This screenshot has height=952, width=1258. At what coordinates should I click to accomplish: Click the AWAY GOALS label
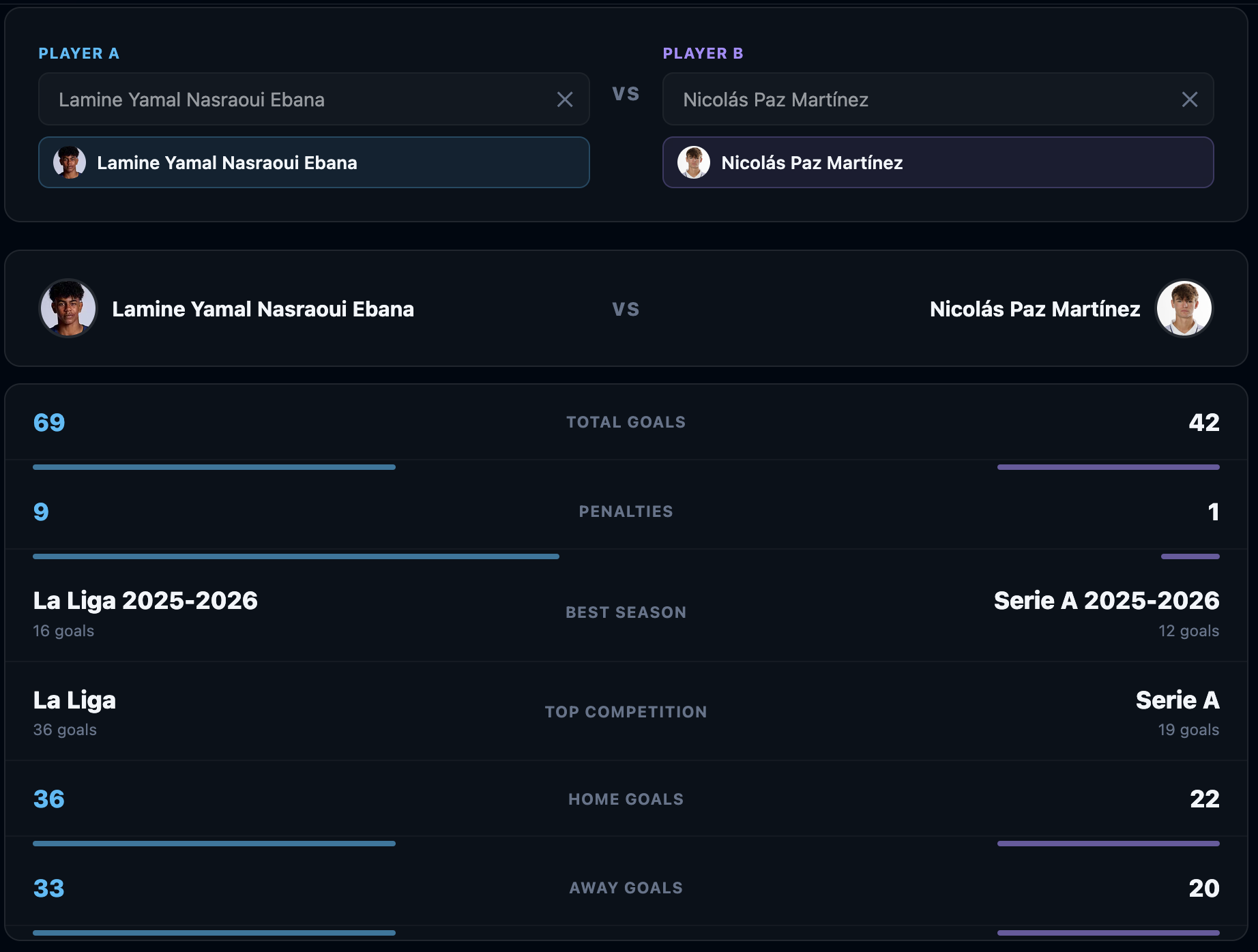click(x=626, y=888)
